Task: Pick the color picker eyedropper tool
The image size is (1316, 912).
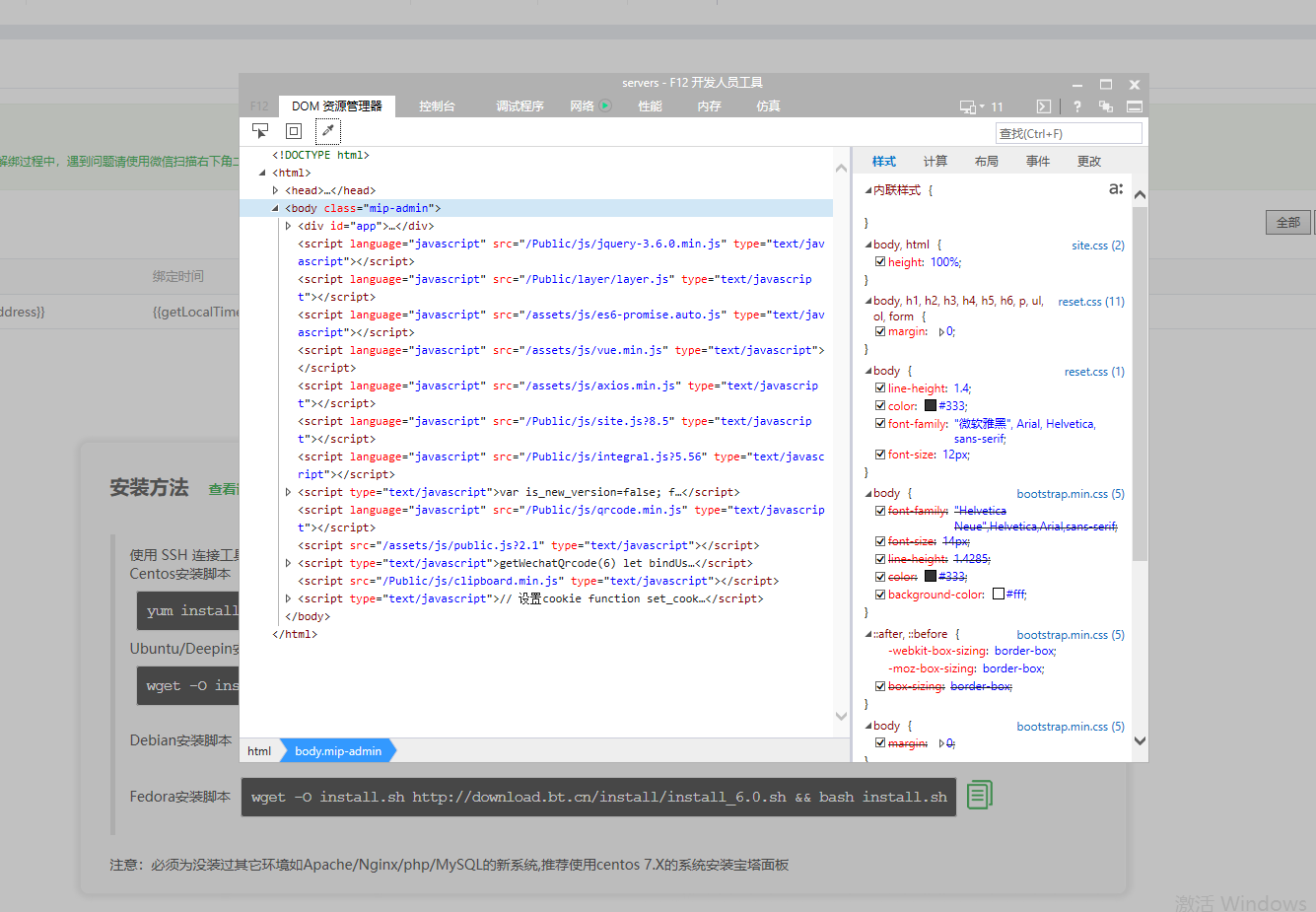Action: click(x=328, y=130)
